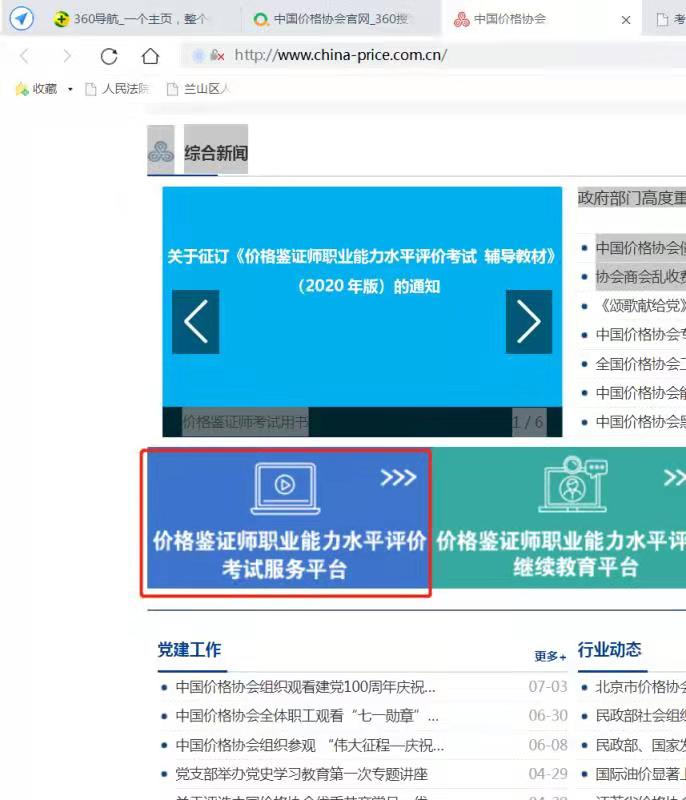The width and height of the screenshot is (686, 800).
Task: Click the laptop video icon on exam platform
Action: click(285, 488)
